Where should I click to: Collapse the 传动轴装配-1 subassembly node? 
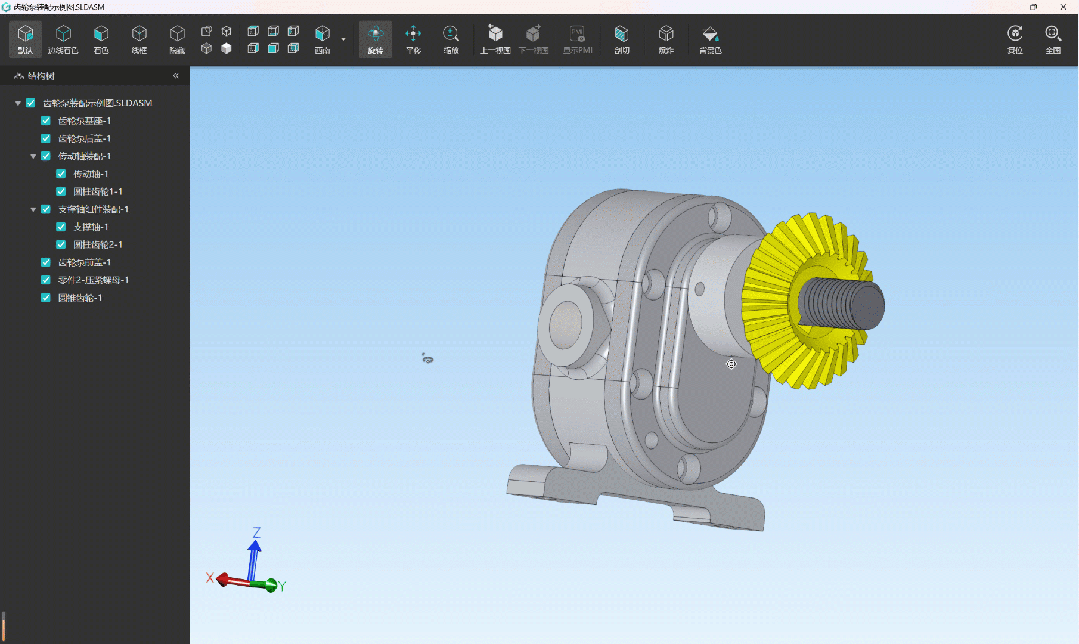33,156
